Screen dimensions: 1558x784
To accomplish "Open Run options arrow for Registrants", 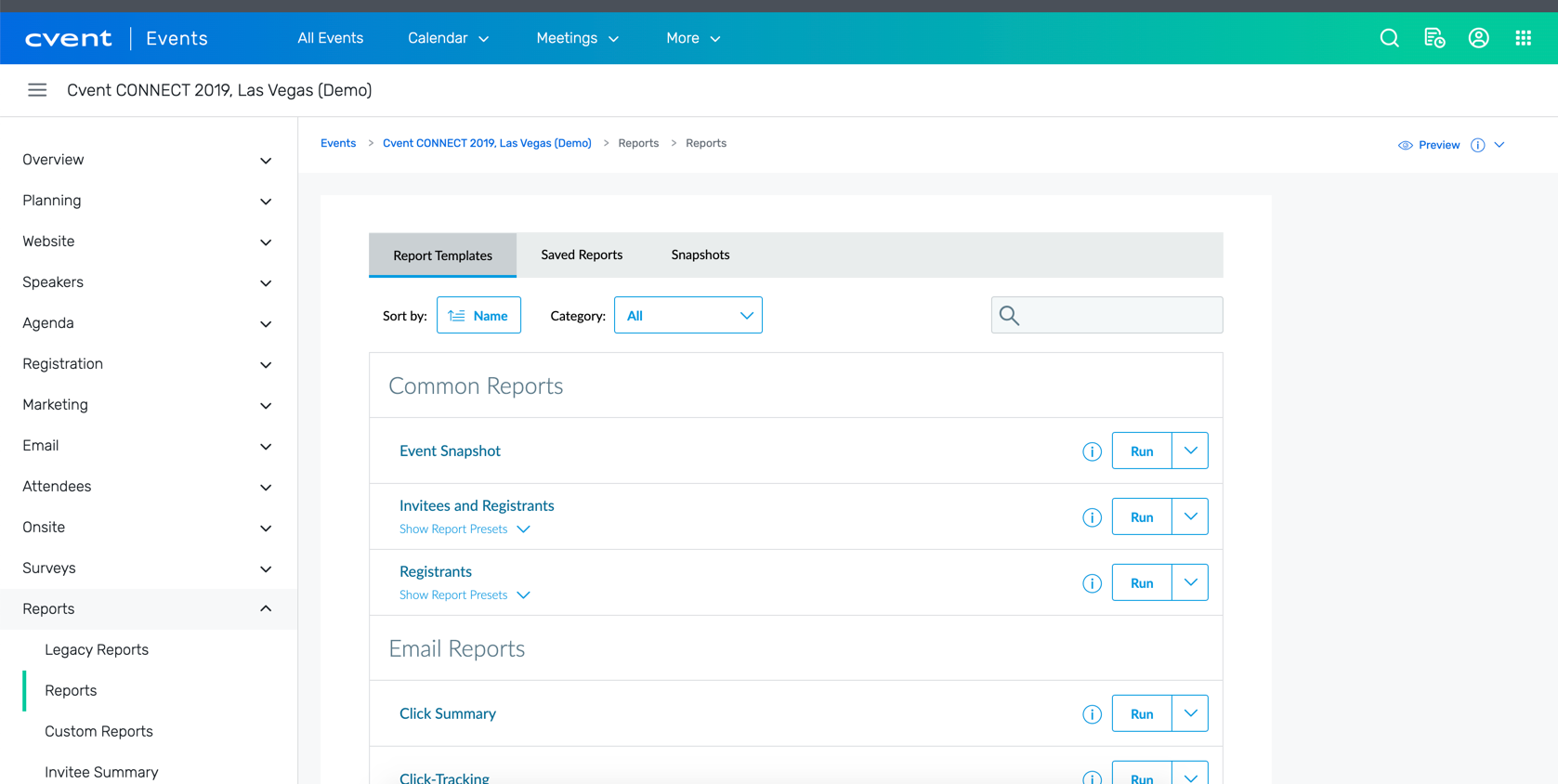I will tap(1190, 582).
